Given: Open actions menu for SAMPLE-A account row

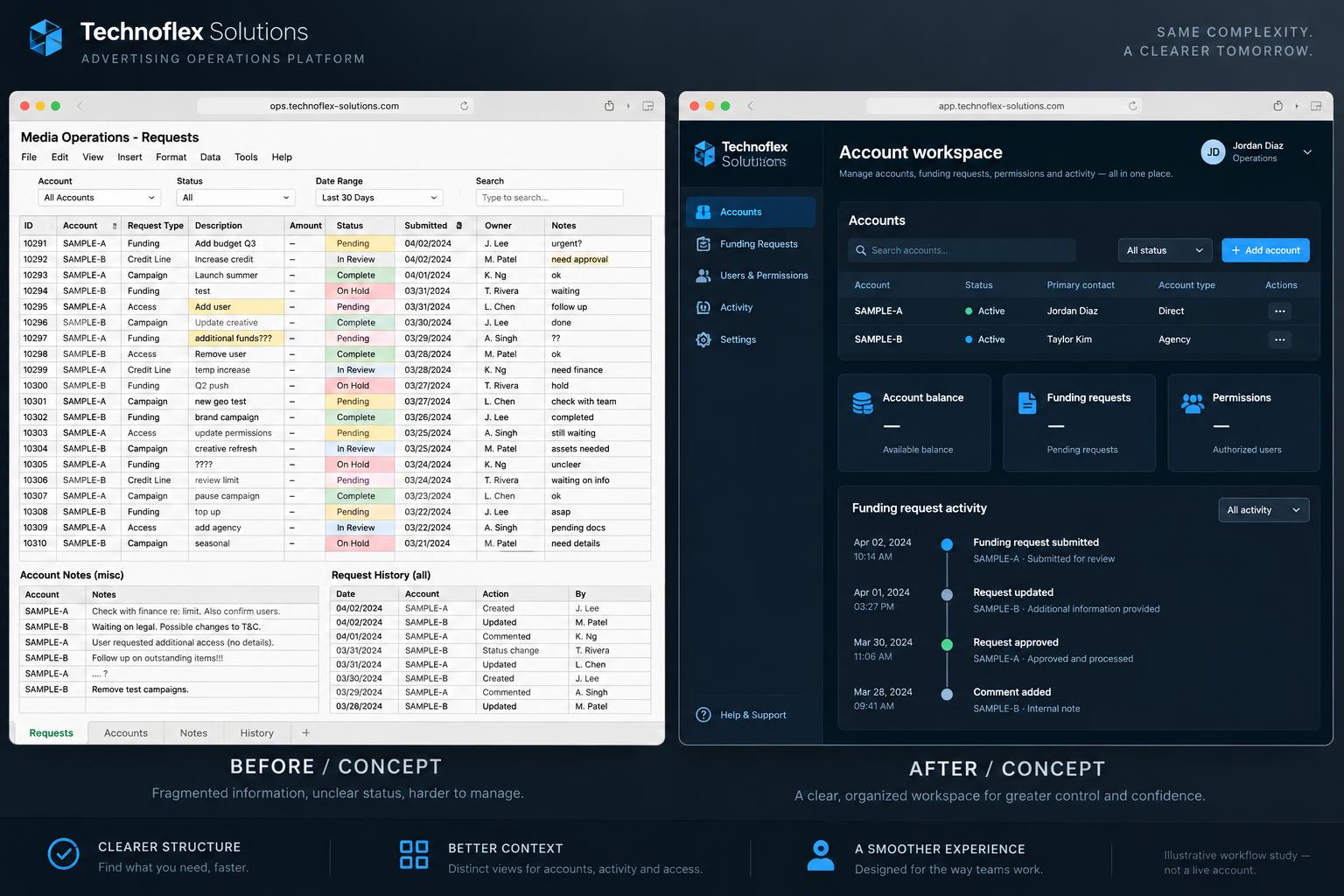Looking at the screenshot, I should [x=1279, y=311].
